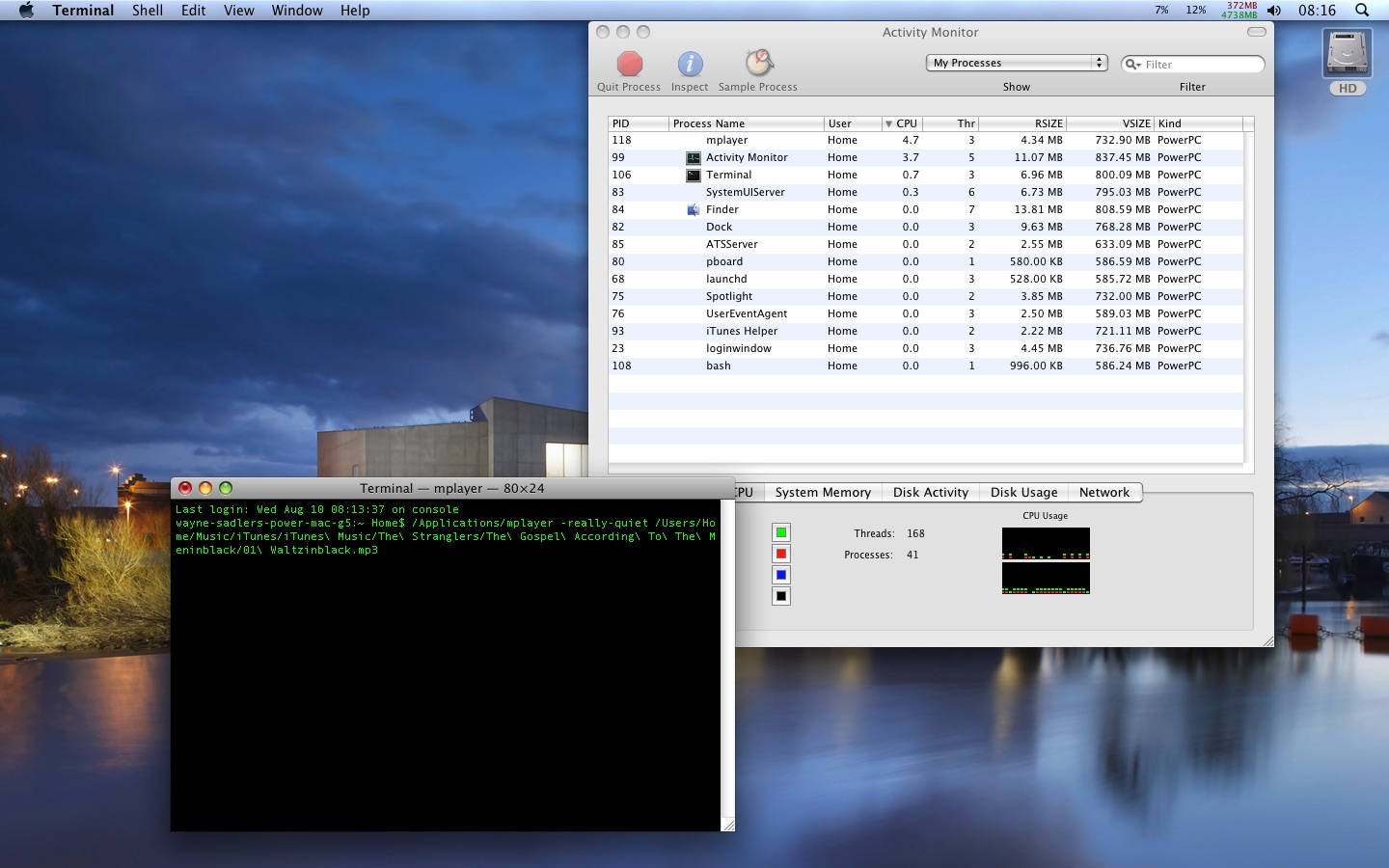
Task: Click into the Filter search field
Action: click(1201, 65)
